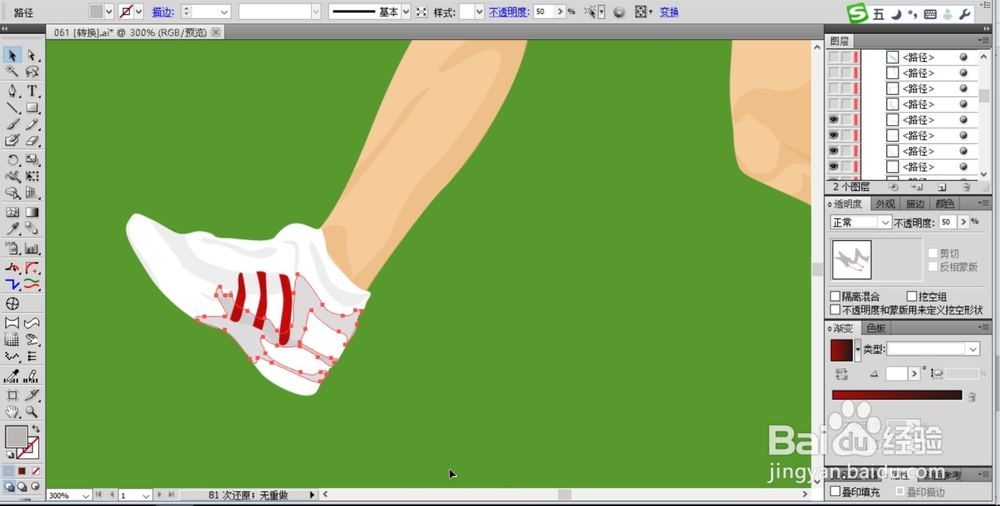This screenshot has width=1000, height=506.
Task: Select the Pen tool
Action: (x=12, y=91)
